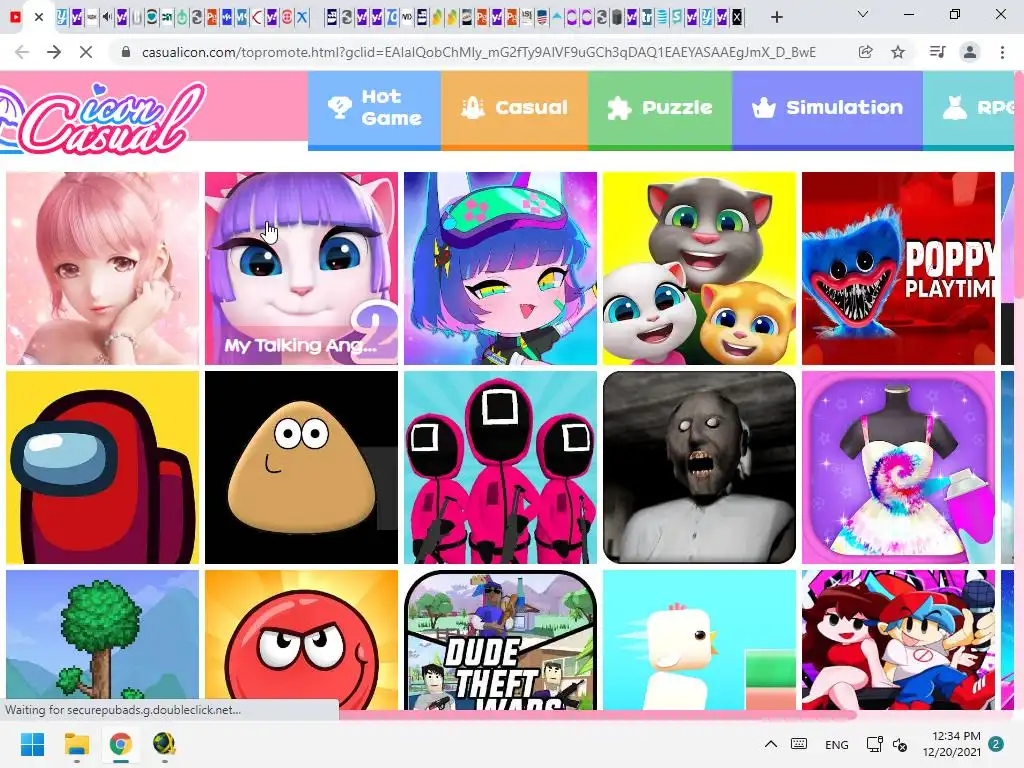Open the Chrome three-dot menu
Viewport: 1024px width, 768px height.
point(1002,52)
